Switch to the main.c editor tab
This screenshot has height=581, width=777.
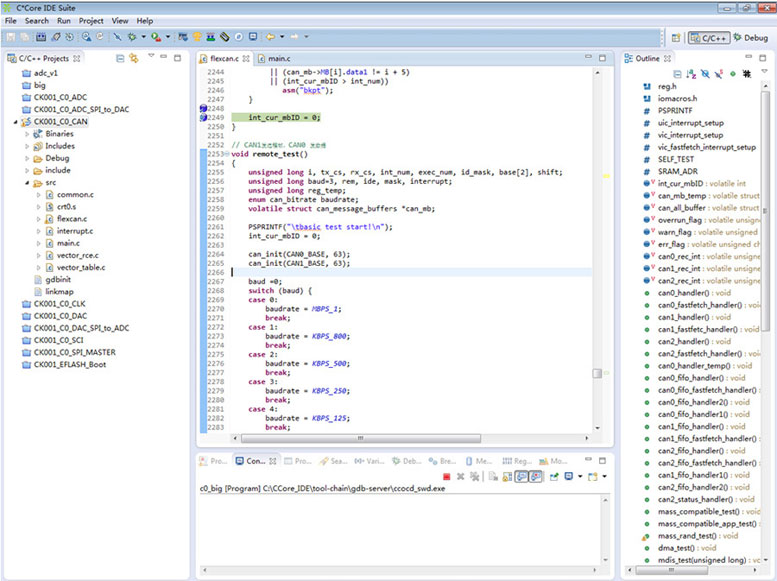click(278, 59)
